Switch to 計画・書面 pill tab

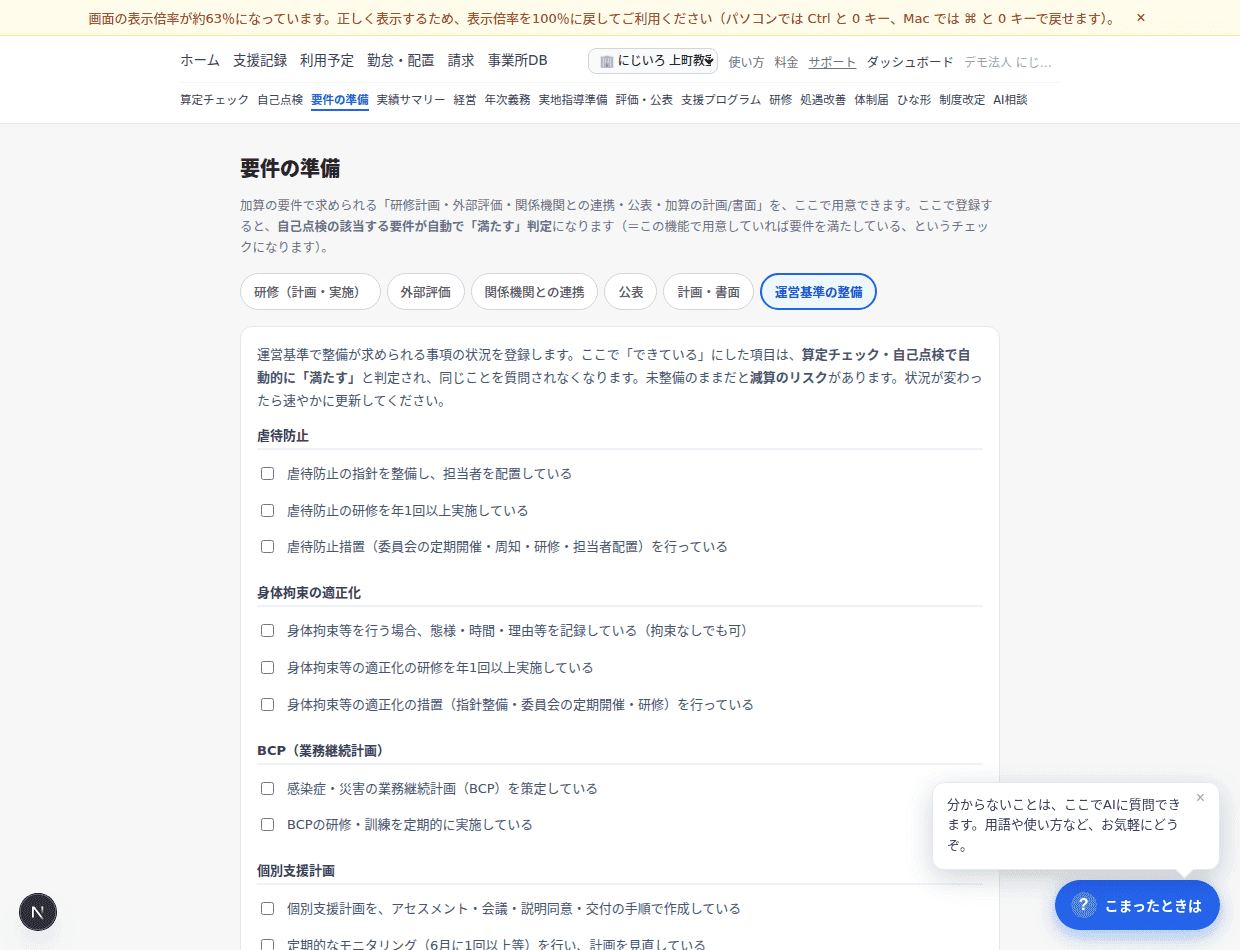click(708, 292)
